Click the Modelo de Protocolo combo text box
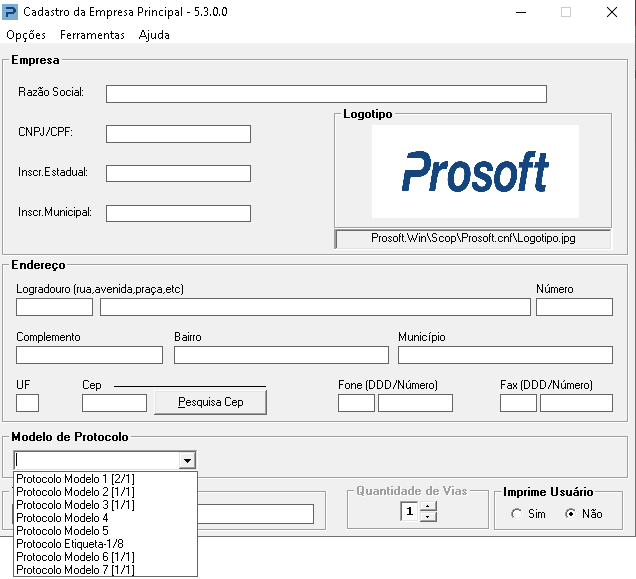 pyautogui.click(x=97, y=461)
